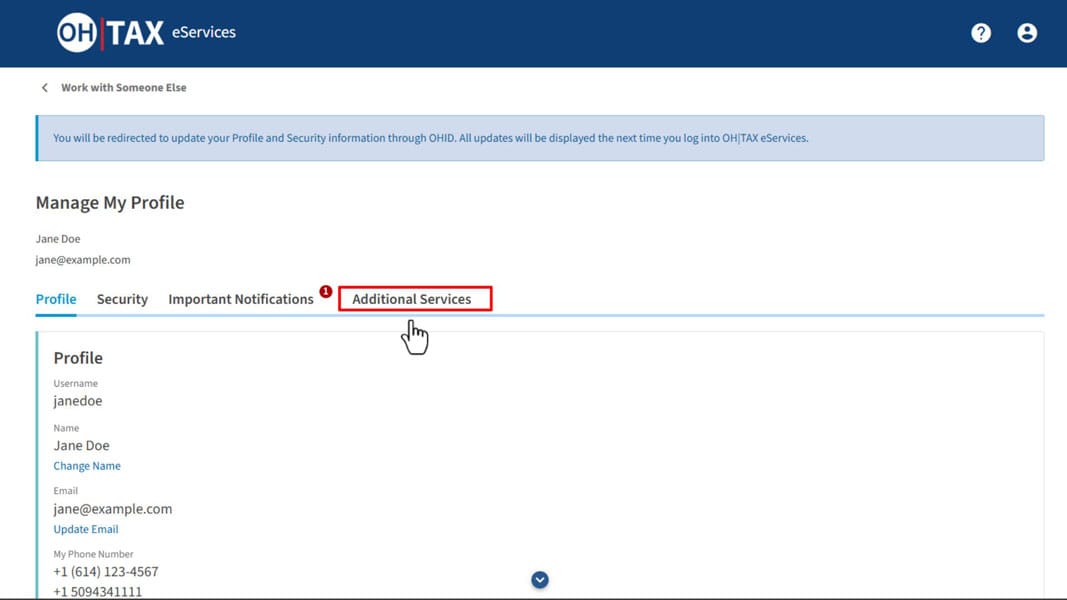The image size is (1067, 600).
Task: Click the back chevron beside Work with Someone Else
Action: pos(45,88)
